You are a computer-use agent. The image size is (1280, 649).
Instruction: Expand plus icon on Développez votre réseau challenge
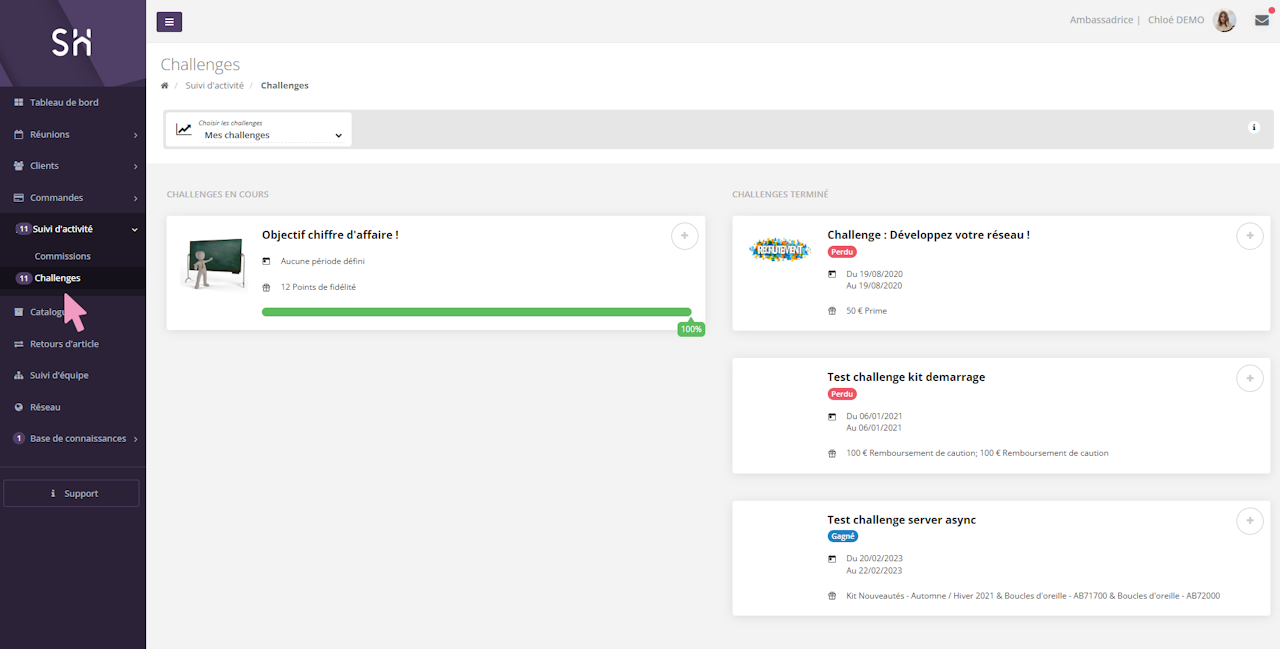pyautogui.click(x=1249, y=236)
